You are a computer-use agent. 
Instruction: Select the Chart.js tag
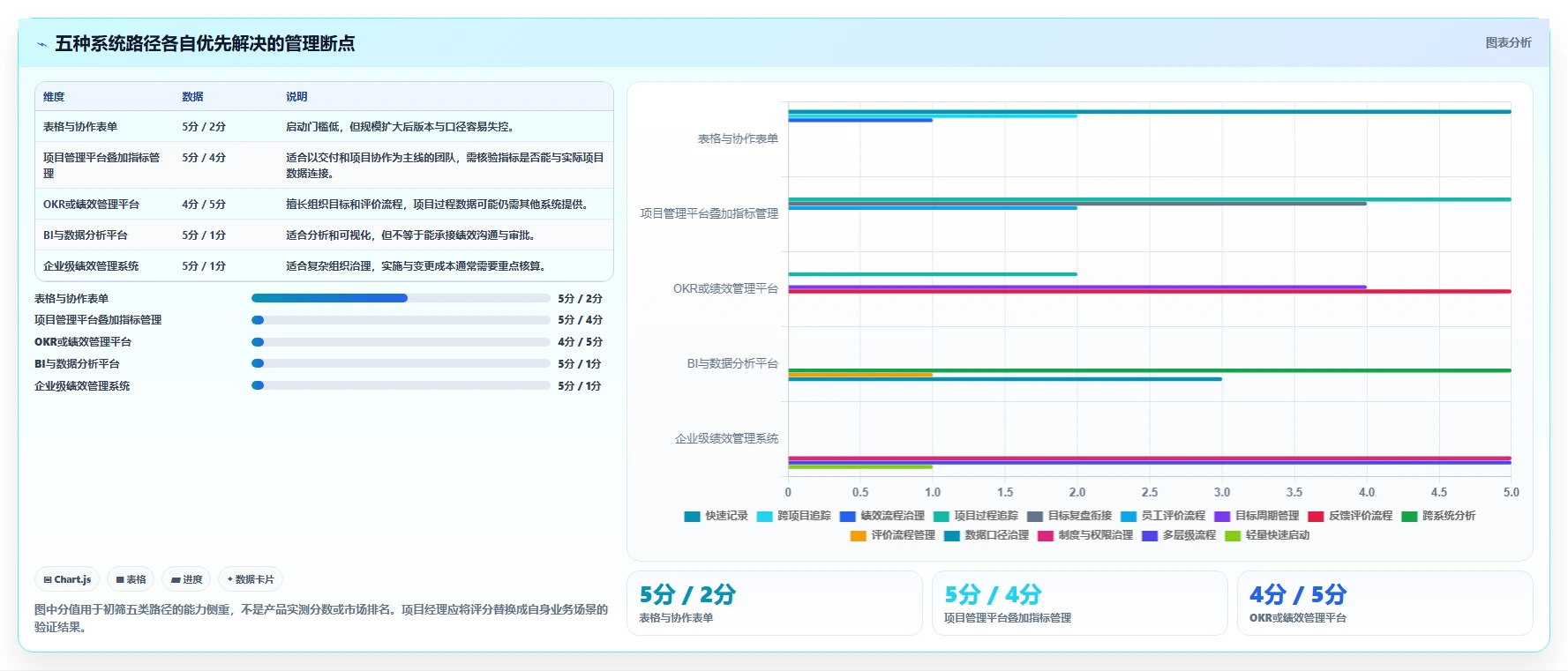coord(67,579)
